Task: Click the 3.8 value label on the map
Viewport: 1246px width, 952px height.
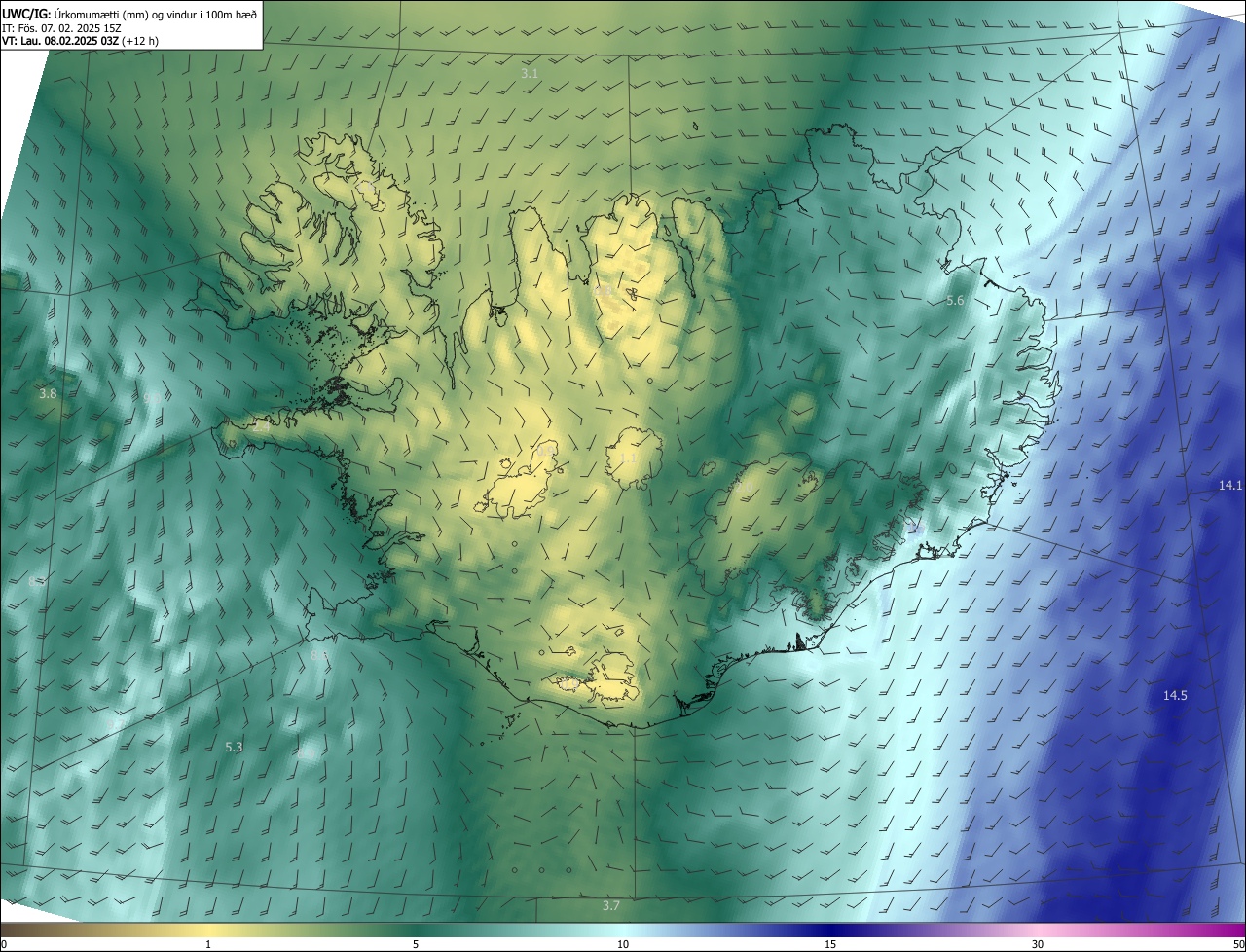Action: (x=48, y=394)
